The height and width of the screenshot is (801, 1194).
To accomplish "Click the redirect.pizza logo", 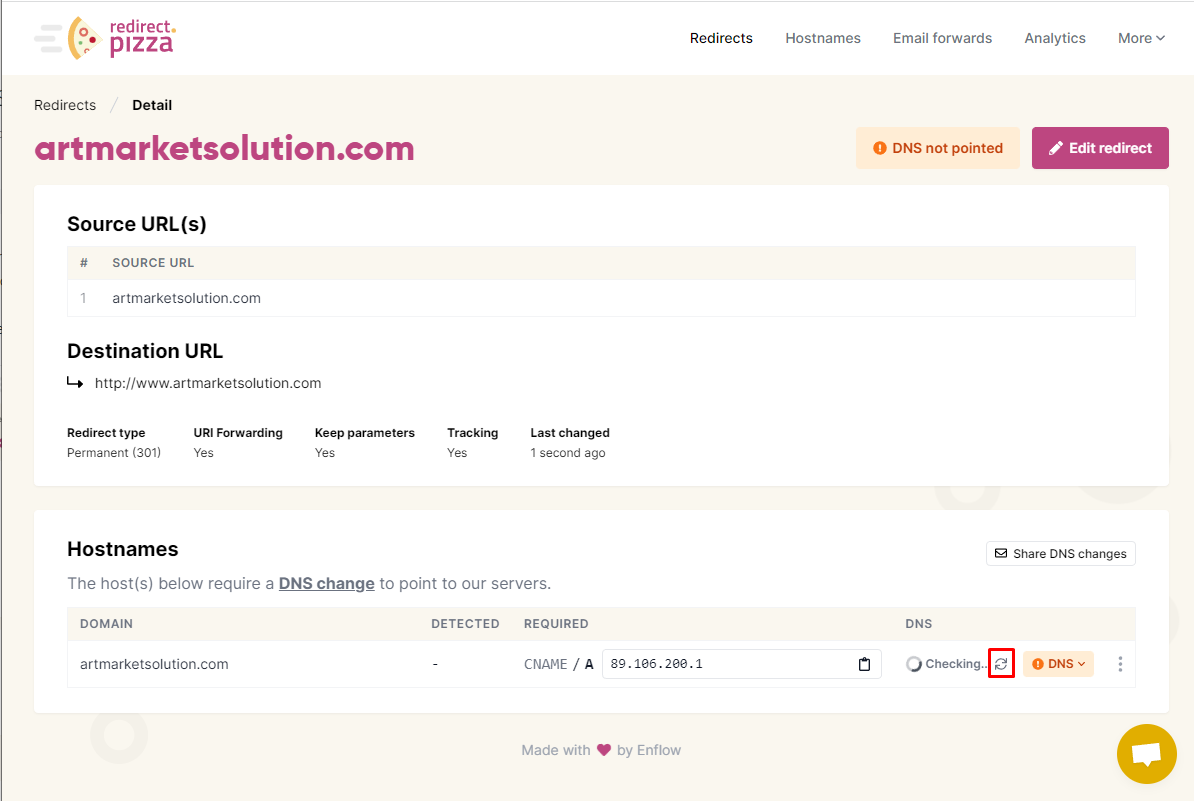I will click(x=122, y=37).
